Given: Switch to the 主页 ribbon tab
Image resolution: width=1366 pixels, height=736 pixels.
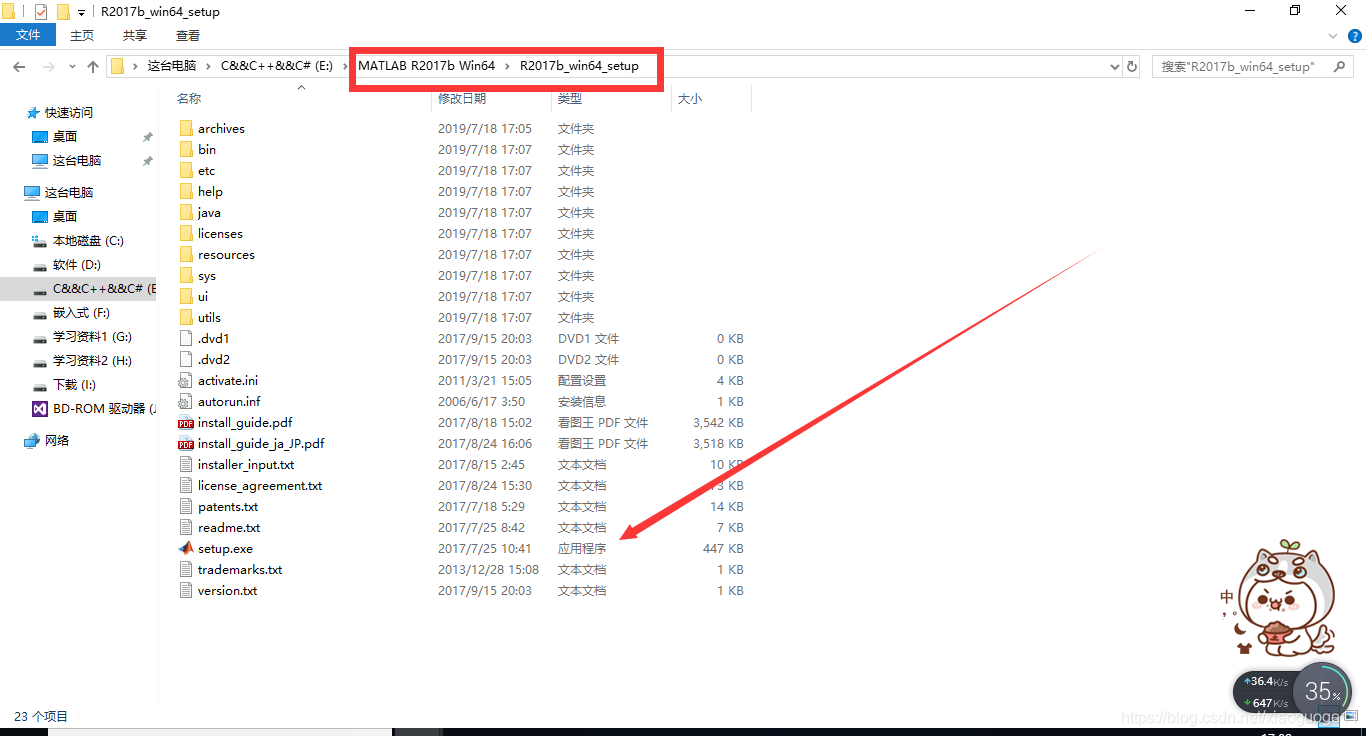Looking at the screenshot, I should [82, 35].
